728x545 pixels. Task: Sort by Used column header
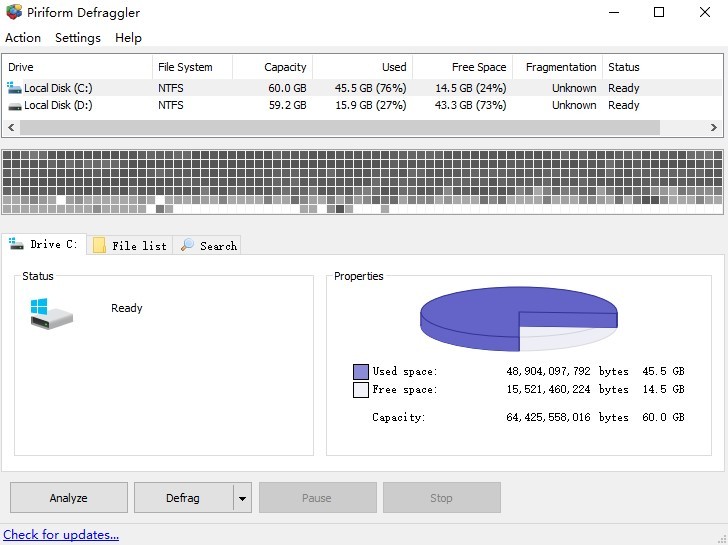point(363,67)
